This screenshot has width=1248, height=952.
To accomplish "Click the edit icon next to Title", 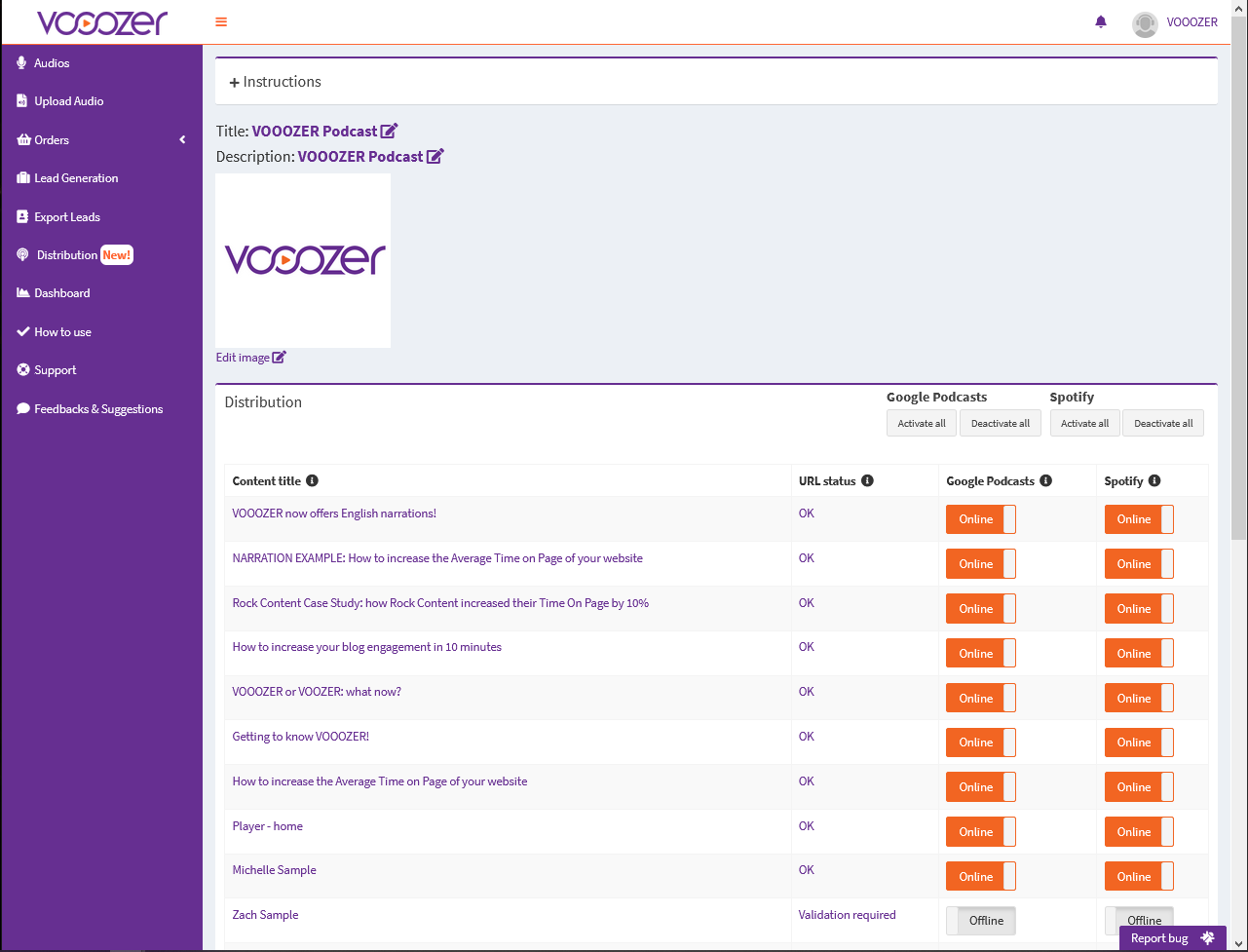I will (x=390, y=132).
